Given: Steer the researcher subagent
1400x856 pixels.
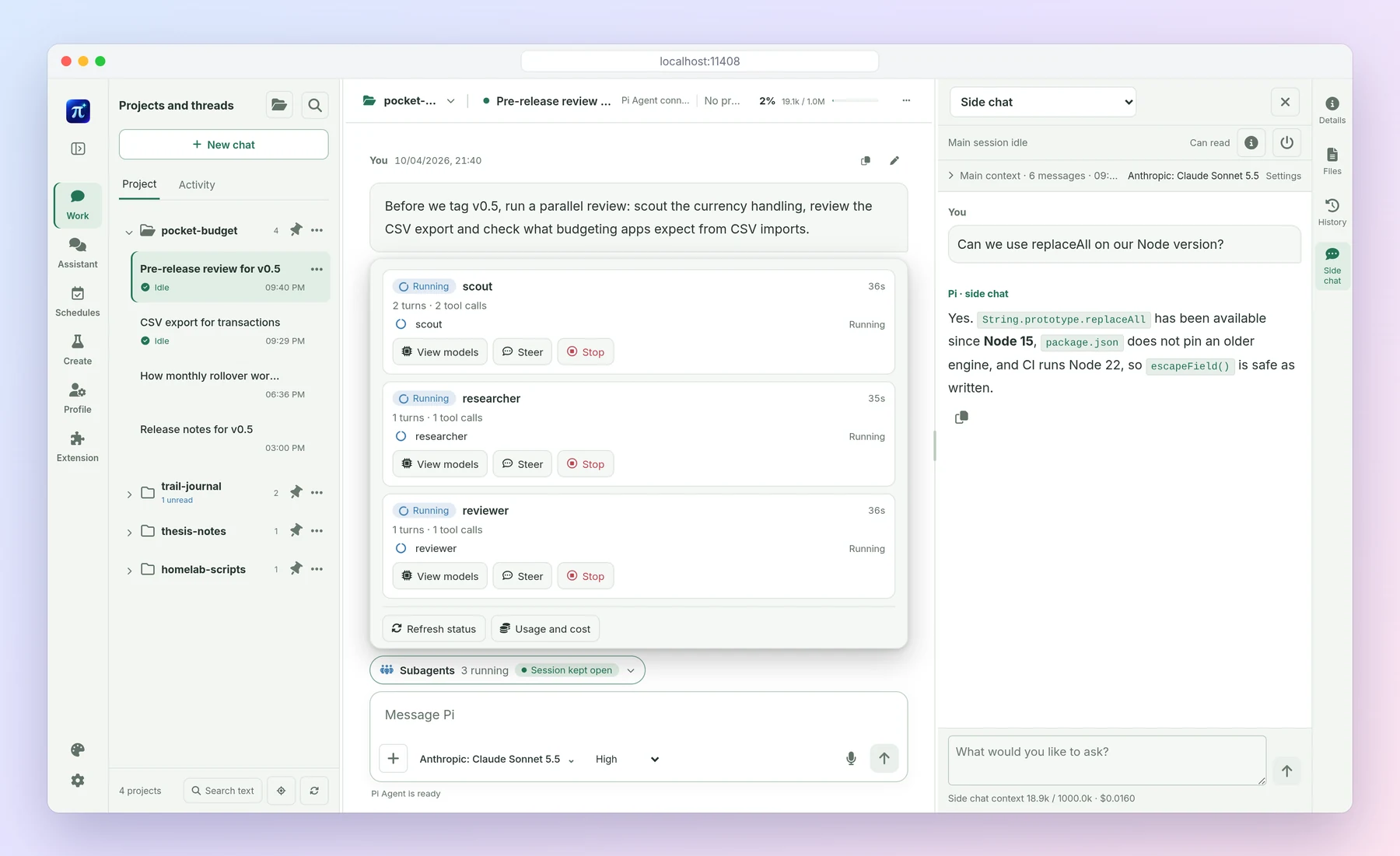Looking at the screenshot, I should click(523, 464).
